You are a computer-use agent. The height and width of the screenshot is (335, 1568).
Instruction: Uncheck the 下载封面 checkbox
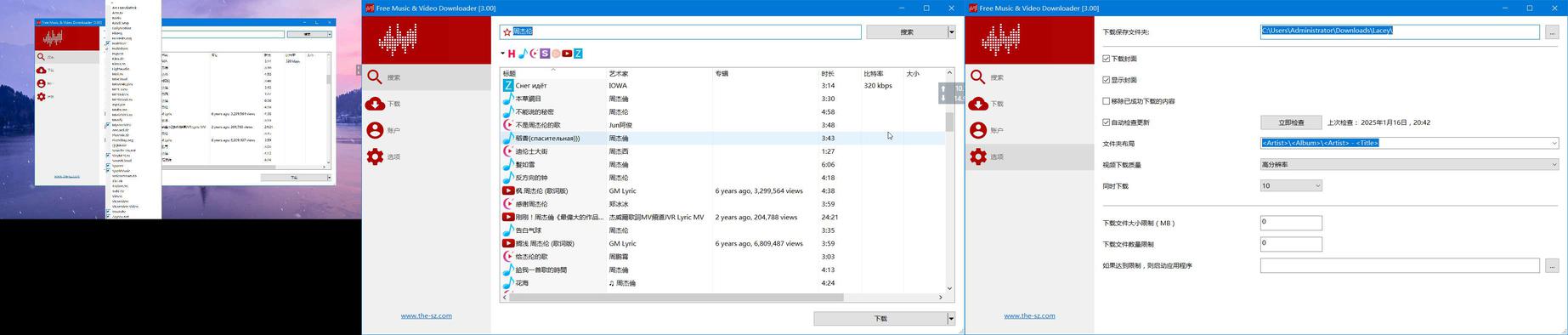pos(1107,59)
